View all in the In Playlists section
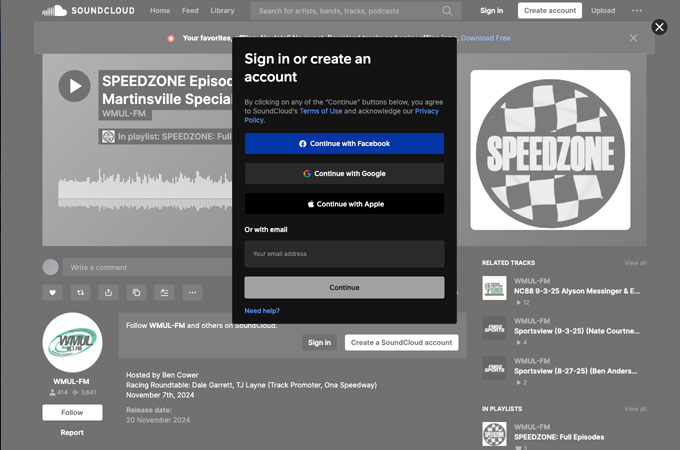Viewport: 680px width, 450px height. pos(635,409)
